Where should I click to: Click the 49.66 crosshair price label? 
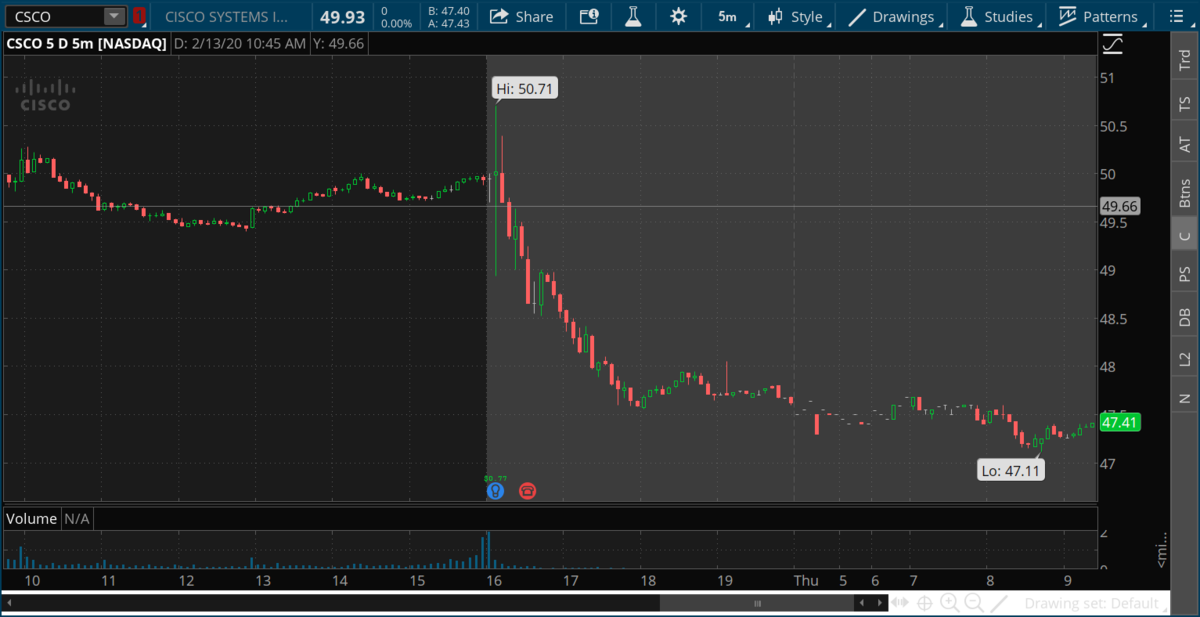(x=1120, y=206)
